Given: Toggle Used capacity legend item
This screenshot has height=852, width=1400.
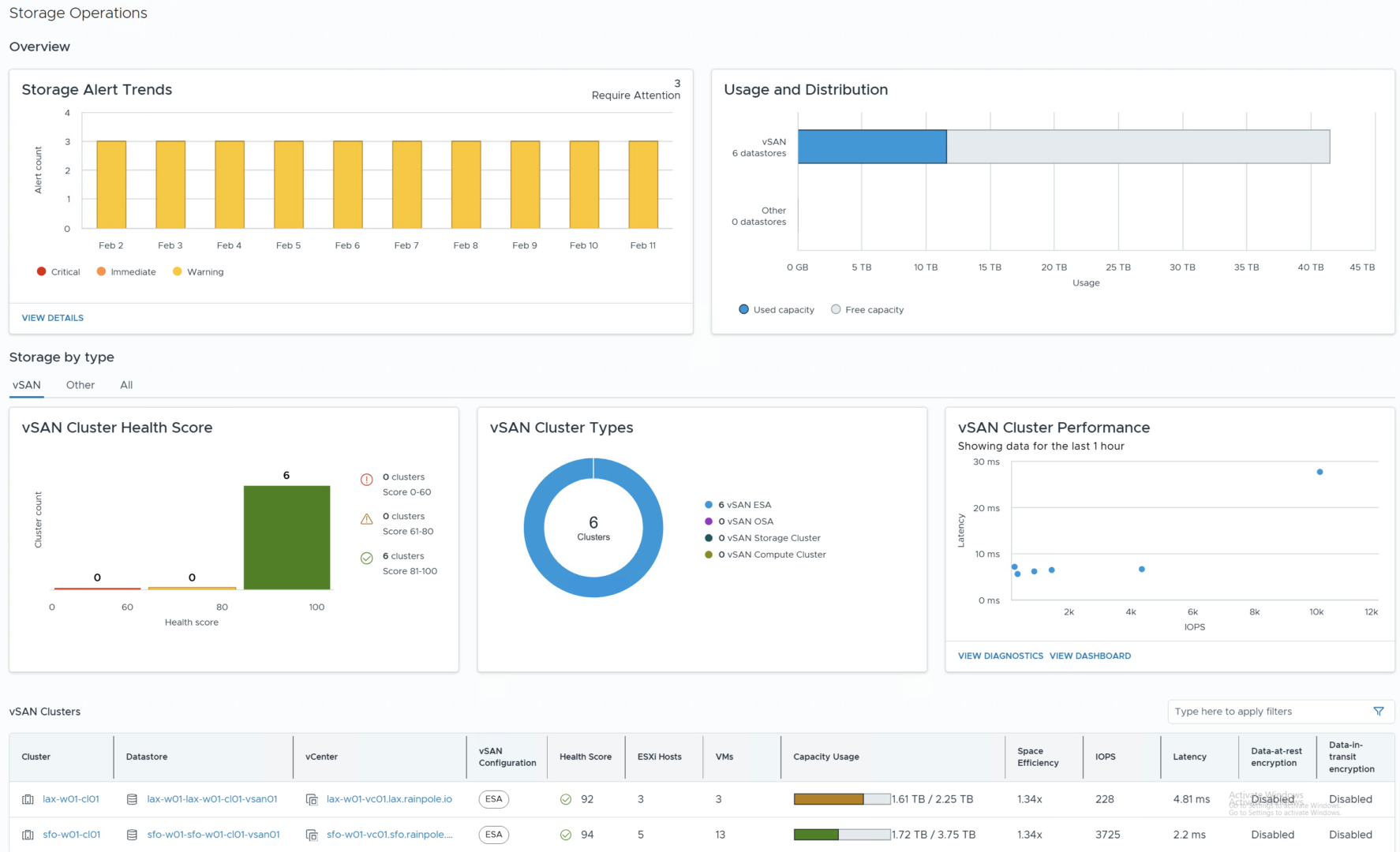Looking at the screenshot, I should (x=777, y=309).
